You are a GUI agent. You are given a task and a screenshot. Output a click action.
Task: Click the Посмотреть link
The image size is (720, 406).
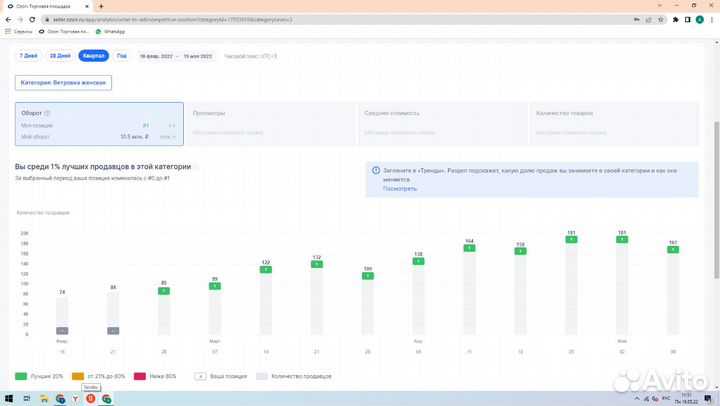[x=399, y=188]
